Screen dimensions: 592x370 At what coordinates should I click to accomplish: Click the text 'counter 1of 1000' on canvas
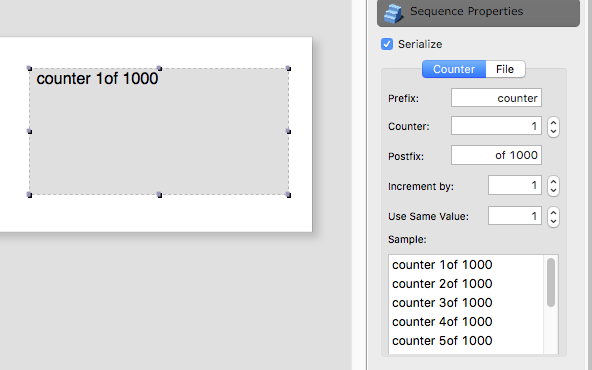pyautogui.click(x=97, y=79)
